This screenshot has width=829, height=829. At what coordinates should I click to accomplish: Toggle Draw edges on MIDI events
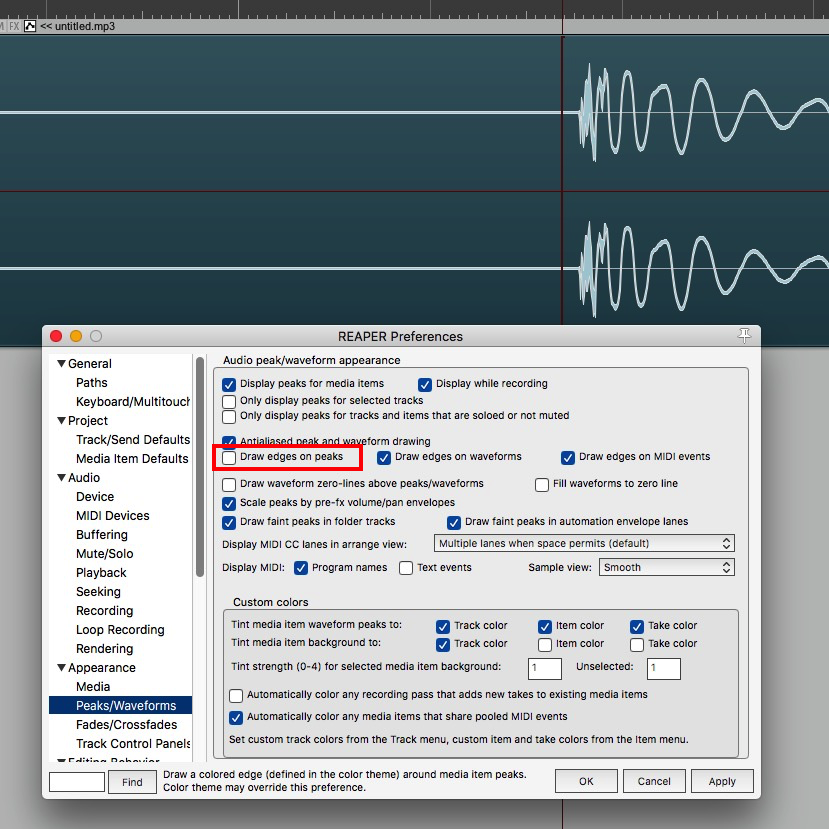(568, 457)
